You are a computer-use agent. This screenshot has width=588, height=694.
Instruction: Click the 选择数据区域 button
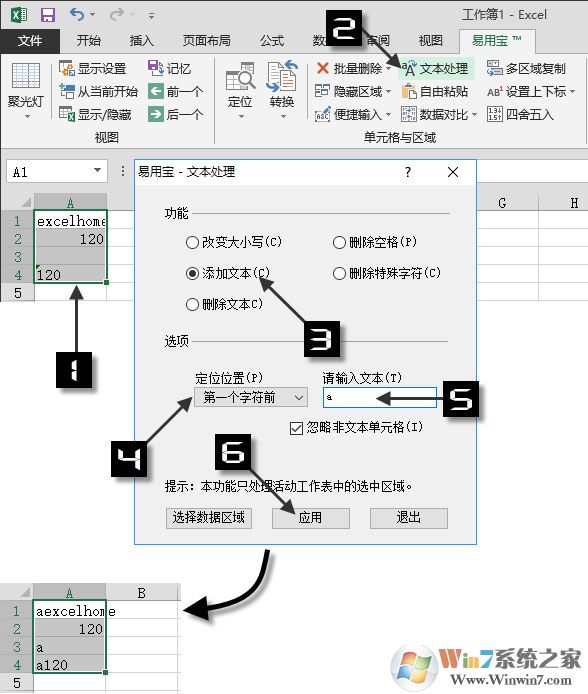click(x=209, y=518)
